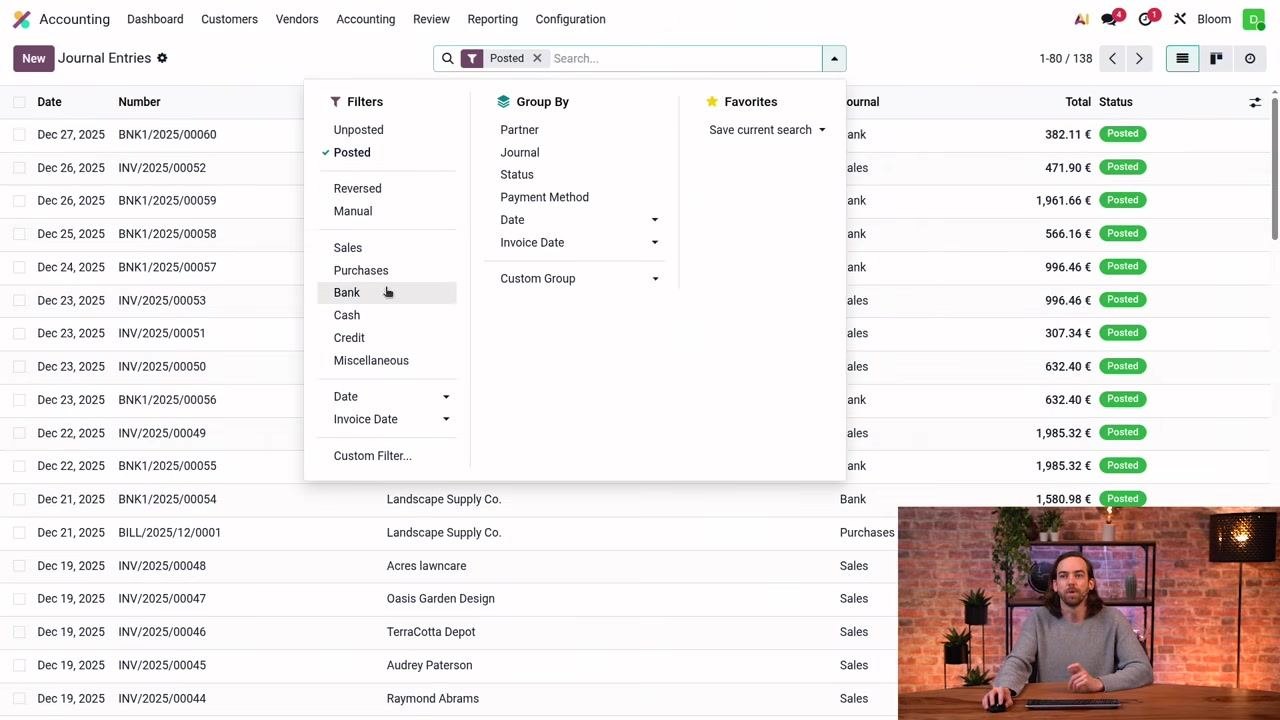Click the Posted filter funnel icon
The width and height of the screenshot is (1280, 720).
pos(472,58)
